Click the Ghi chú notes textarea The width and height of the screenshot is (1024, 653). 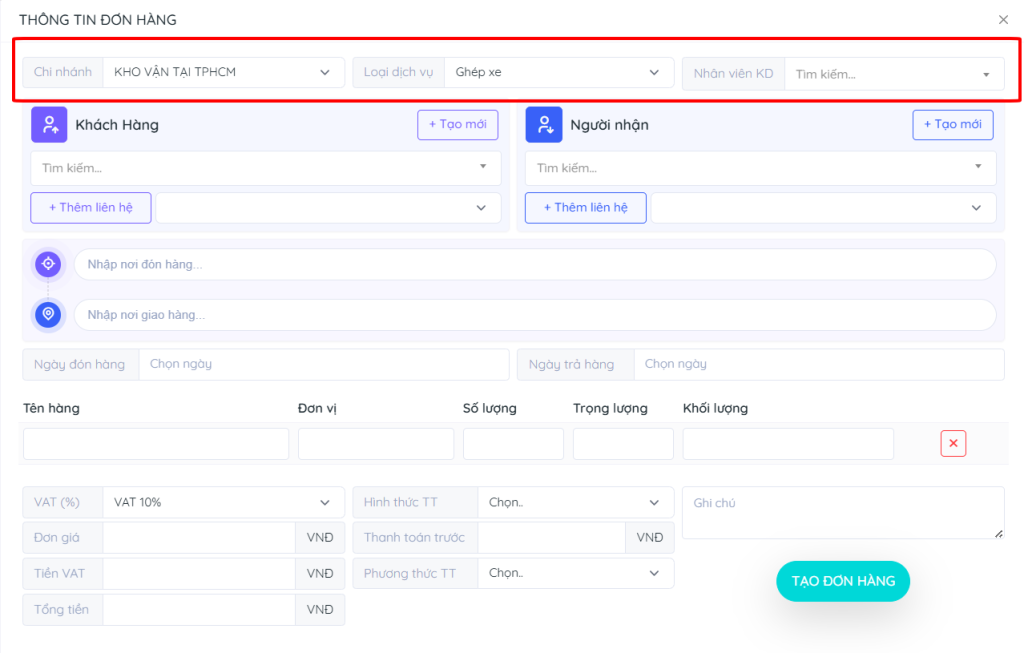point(842,512)
